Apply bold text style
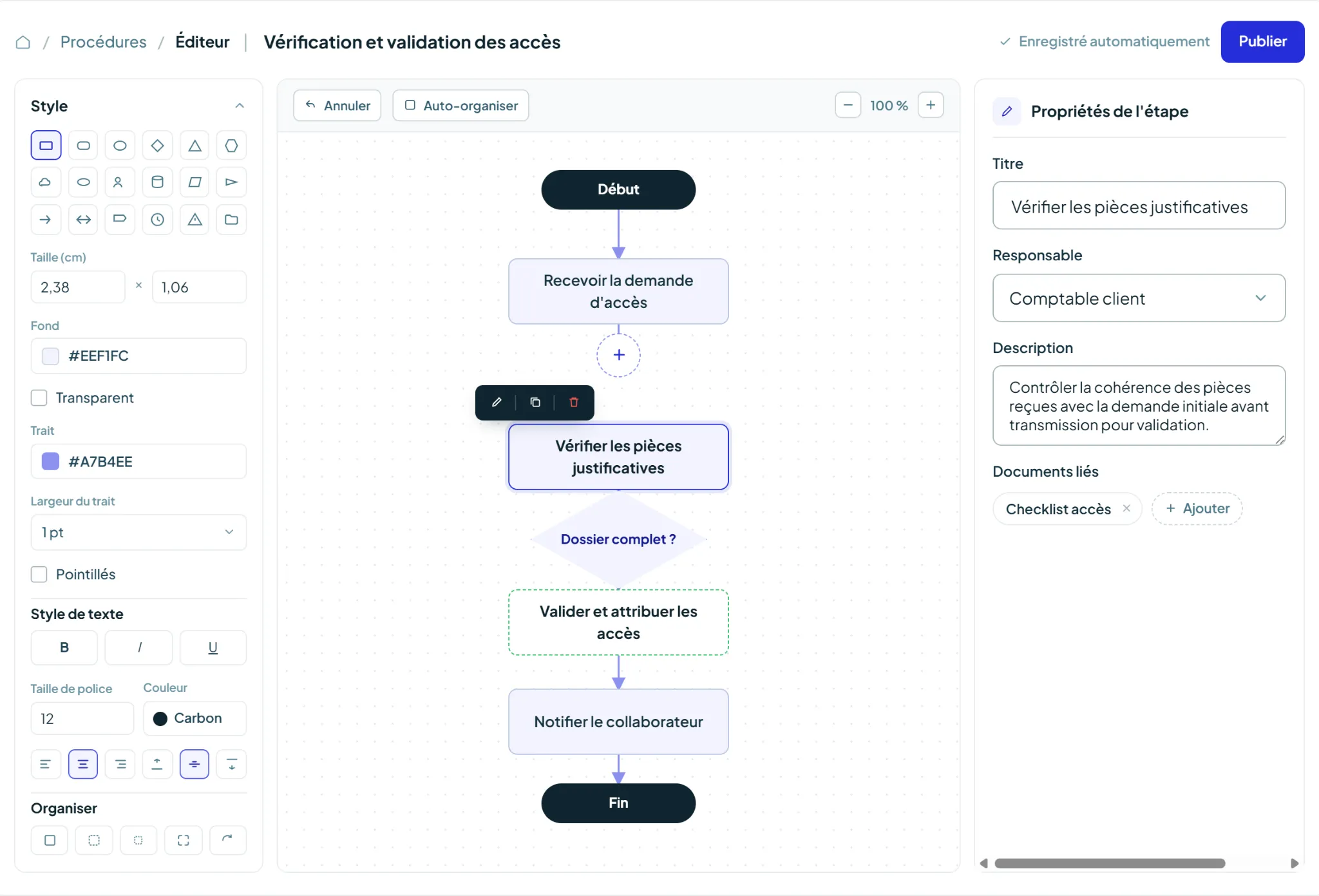Screen dimensions: 1319x896 (64, 647)
